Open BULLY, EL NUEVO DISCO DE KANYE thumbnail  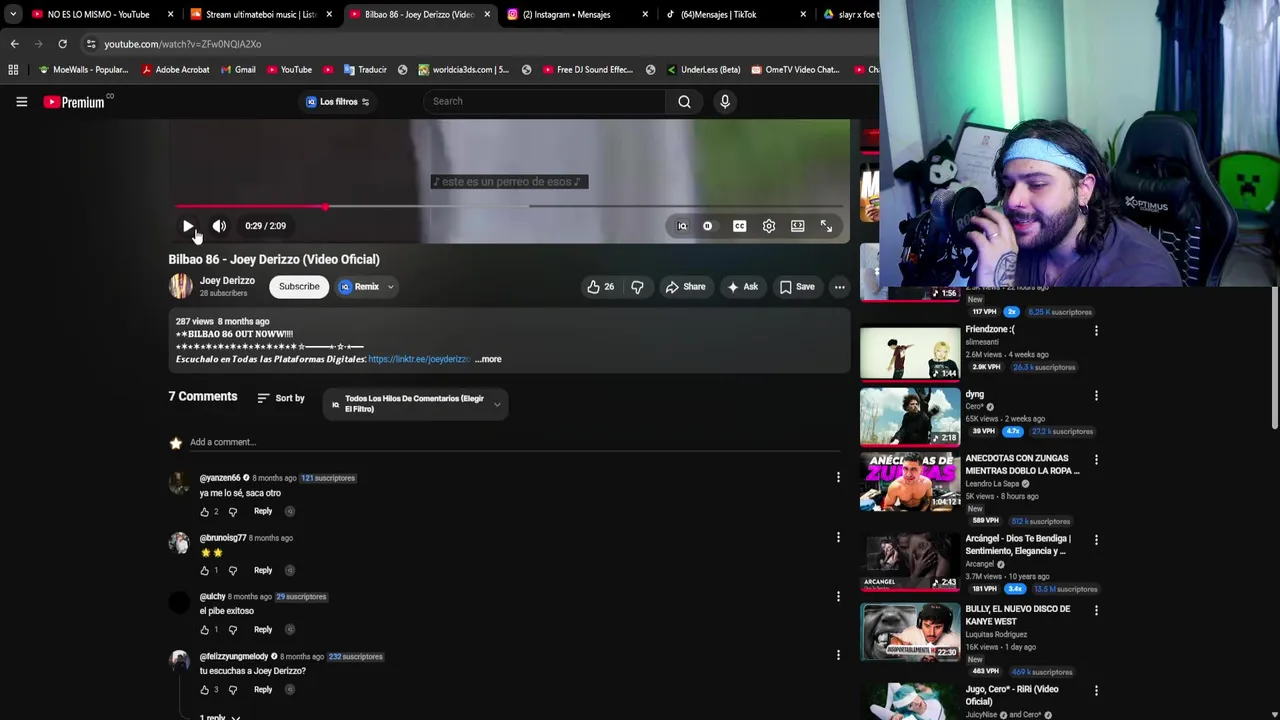[910, 631]
